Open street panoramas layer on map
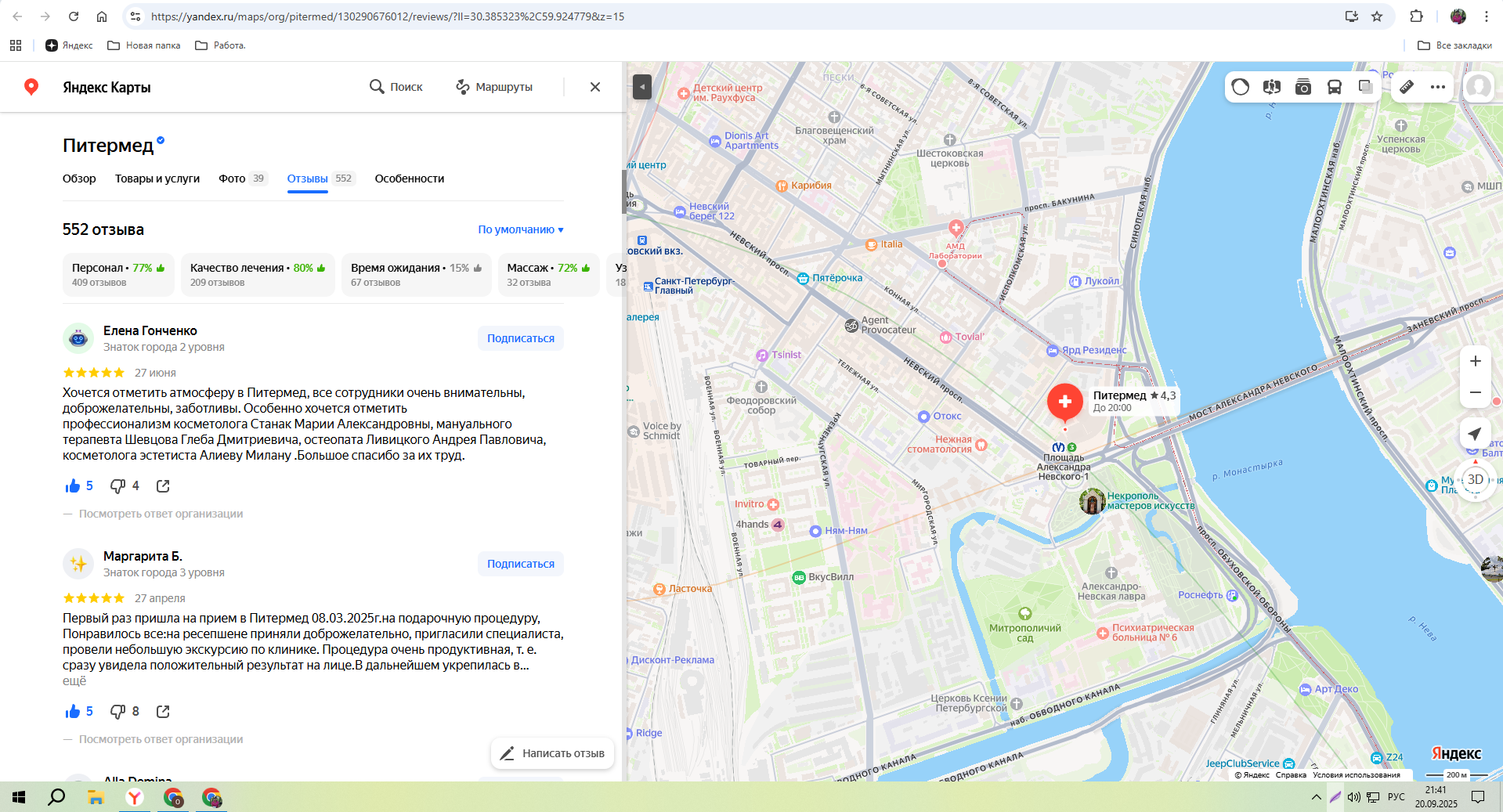The width and height of the screenshot is (1503, 812). [1272, 87]
